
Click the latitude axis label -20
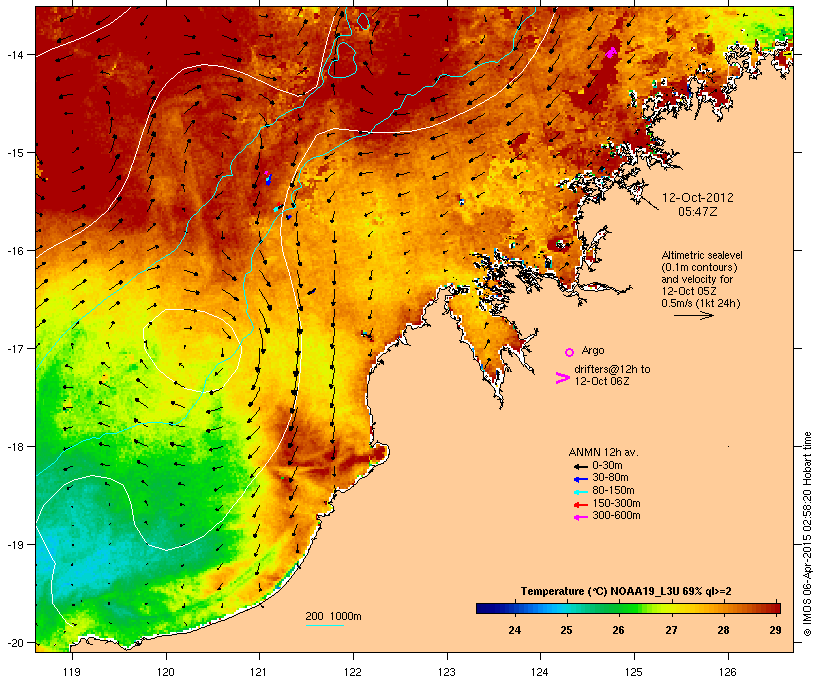[x=14, y=642]
